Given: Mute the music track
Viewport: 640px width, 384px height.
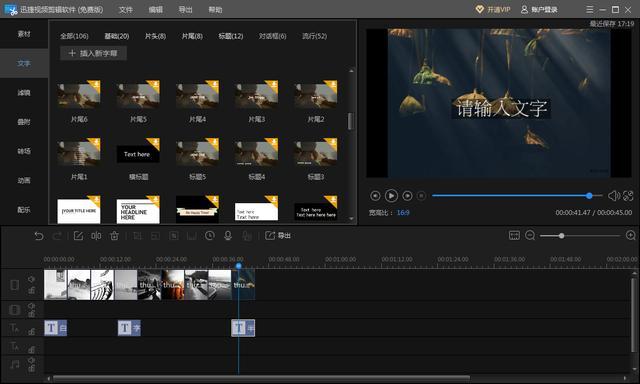Looking at the screenshot, I should tap(31, 360).
